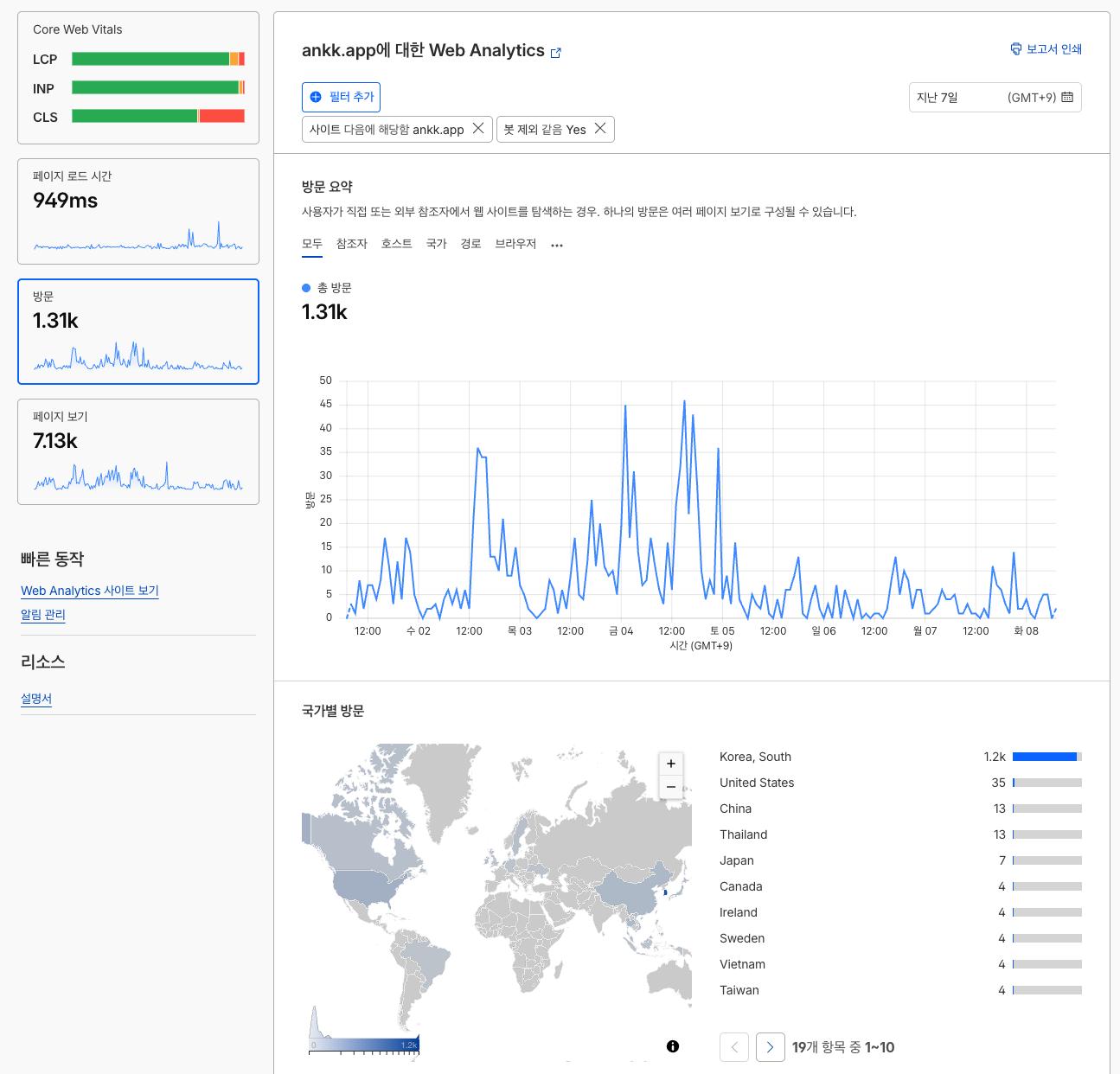Click the 필터 추가 button
This screenshot has height=1074, width=1120.
tap(341, 97)
